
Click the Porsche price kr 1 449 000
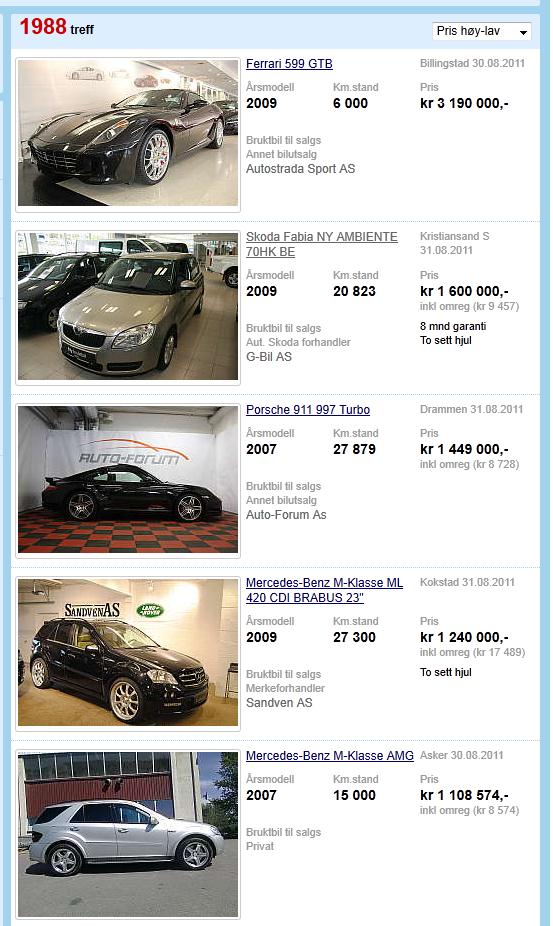464,449
